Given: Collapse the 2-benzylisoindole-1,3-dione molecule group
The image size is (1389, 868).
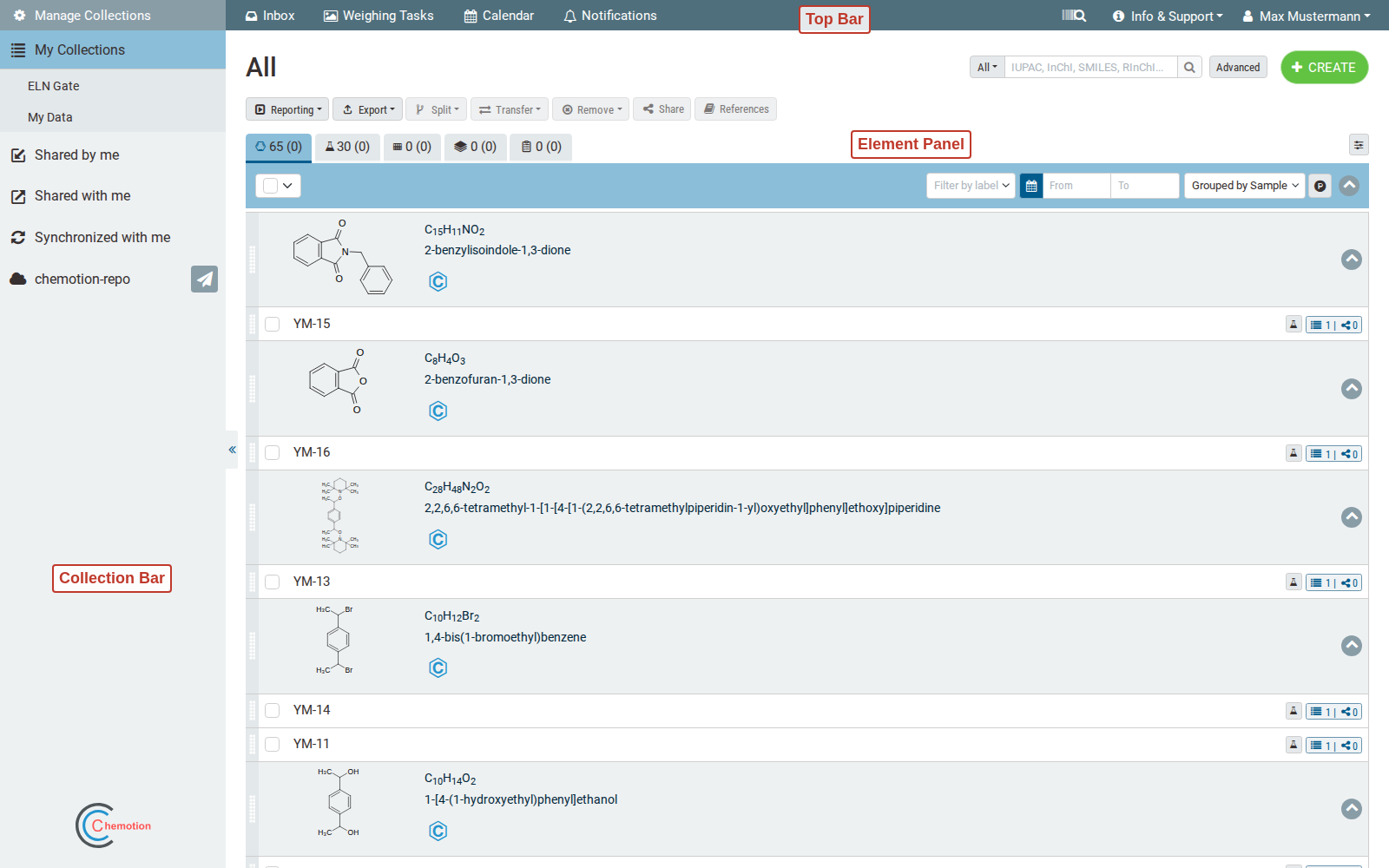Looking at the screenshot, I should click(1352, 260).
